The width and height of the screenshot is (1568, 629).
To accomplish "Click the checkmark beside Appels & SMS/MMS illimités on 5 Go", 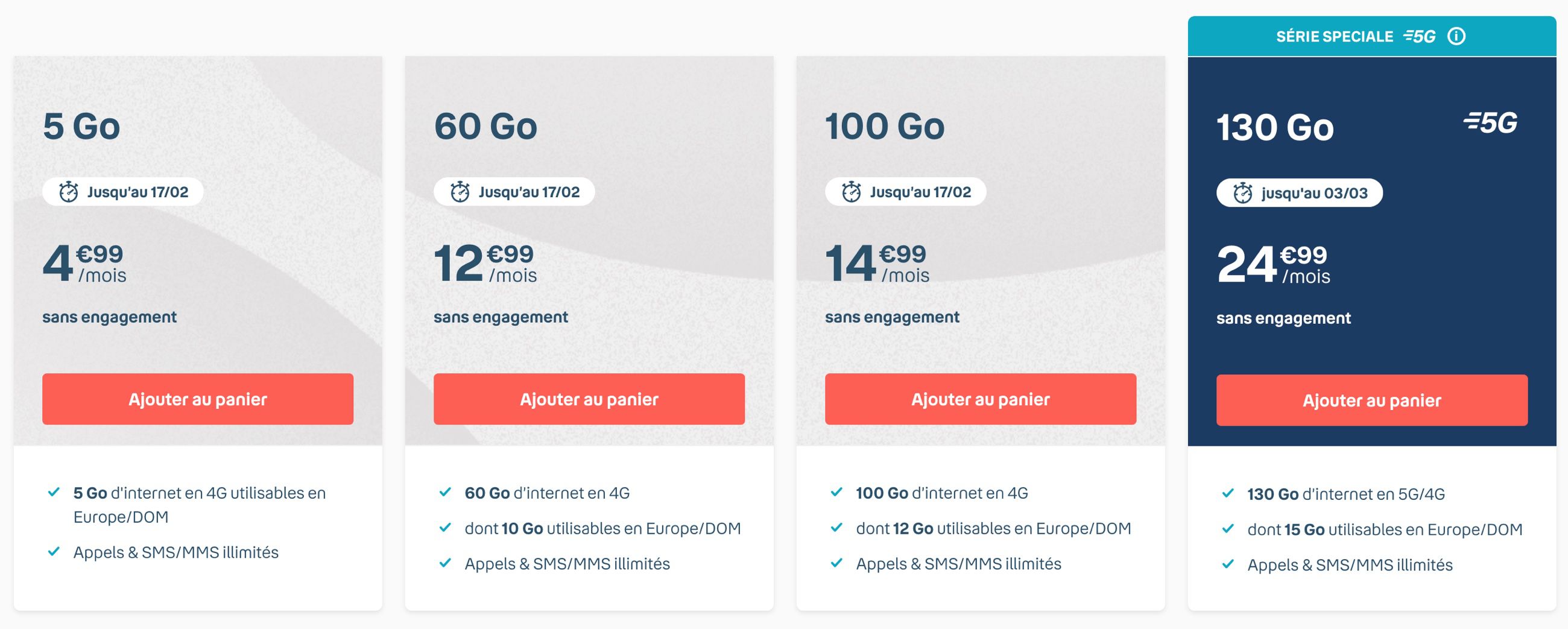I will click(x=56, y=553).
